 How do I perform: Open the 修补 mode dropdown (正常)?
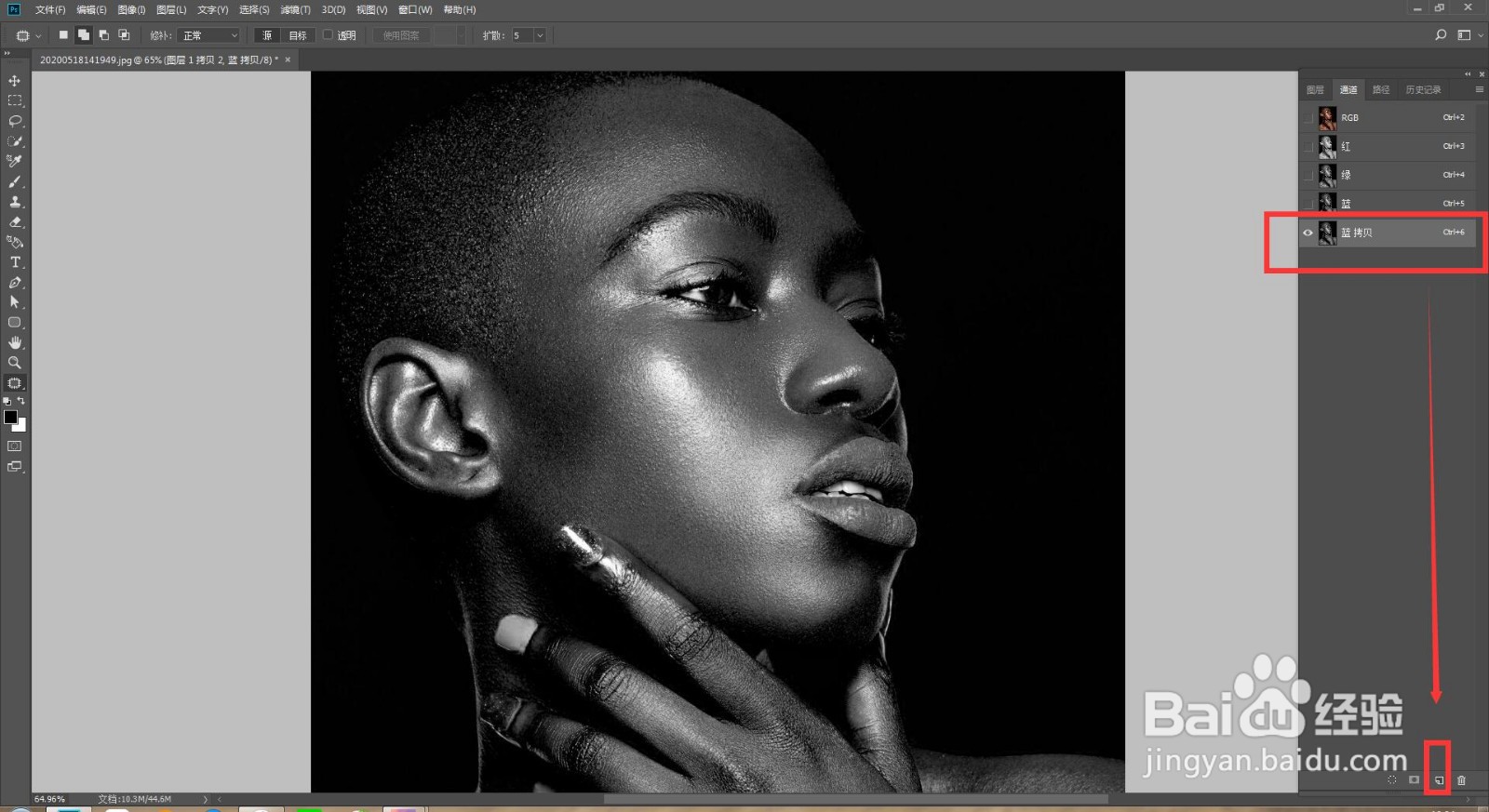(x=209, y=35)
